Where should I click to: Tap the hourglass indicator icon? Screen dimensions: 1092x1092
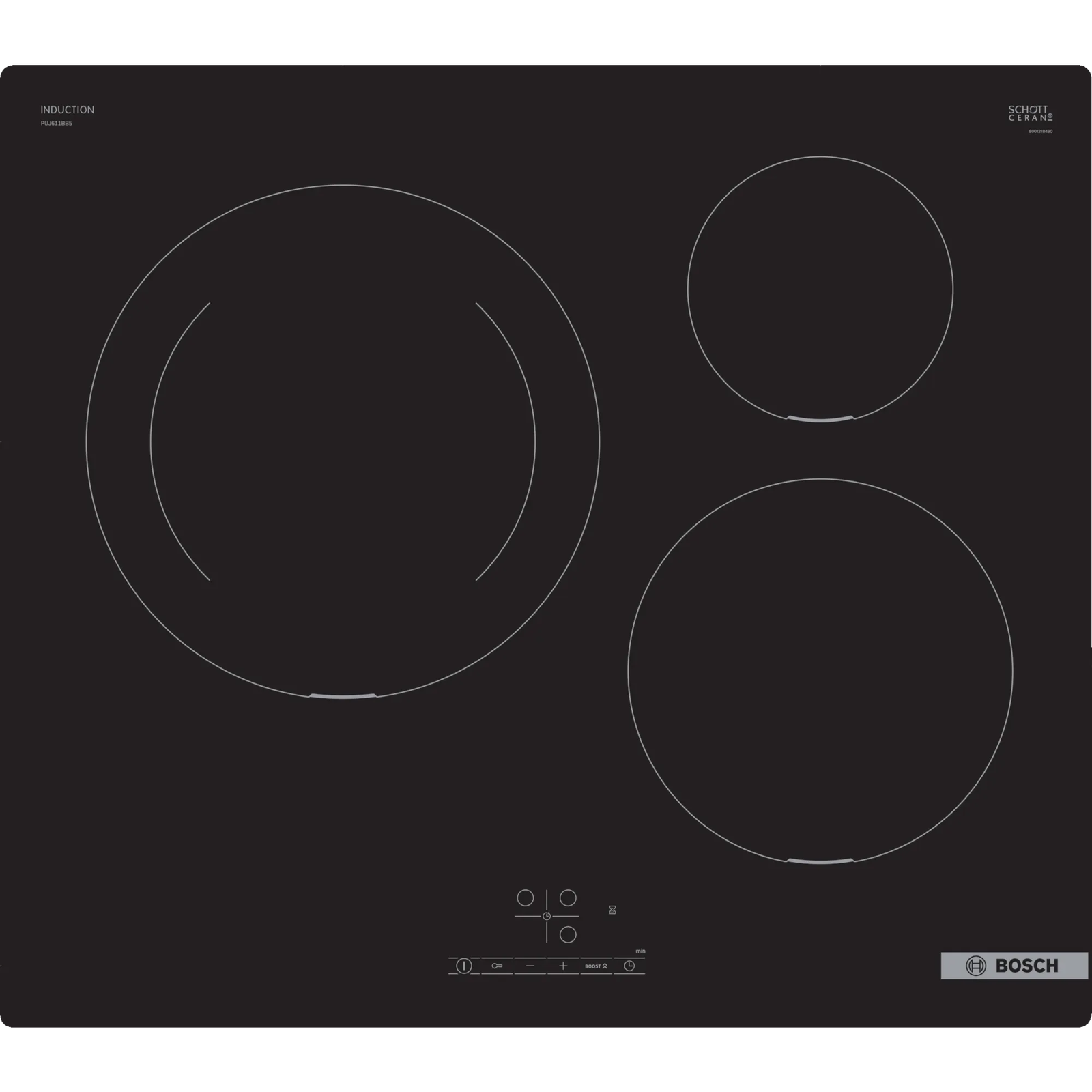click(x=612, y=910)
